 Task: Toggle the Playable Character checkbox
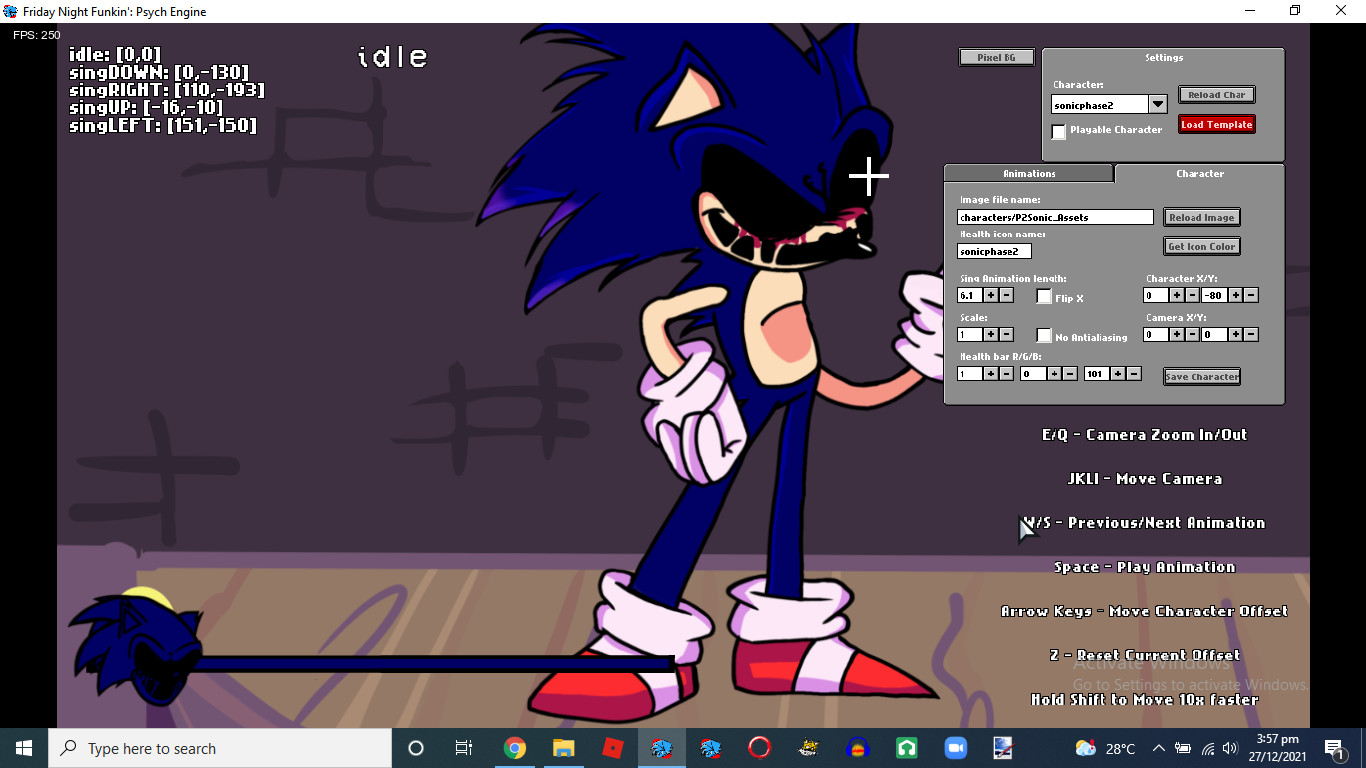[1059, 131]
